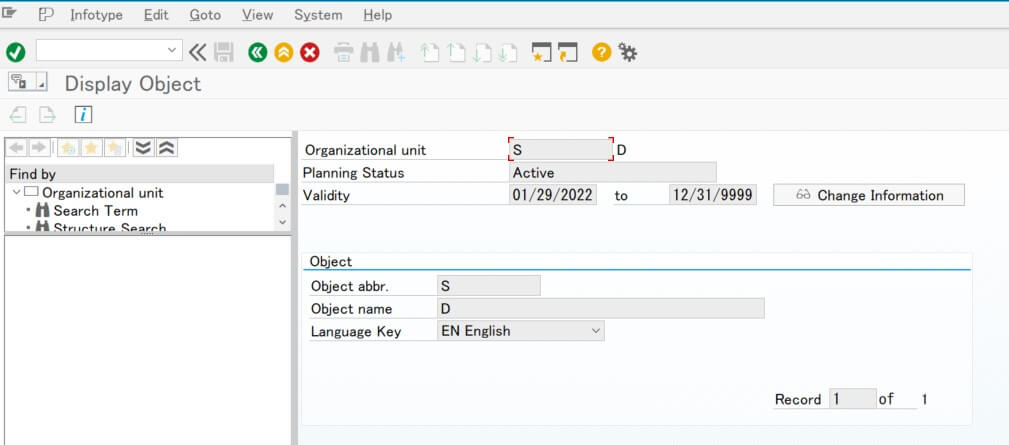
Task: Click the green Enter checkmark icon
Action: click(x=15, y=52)
